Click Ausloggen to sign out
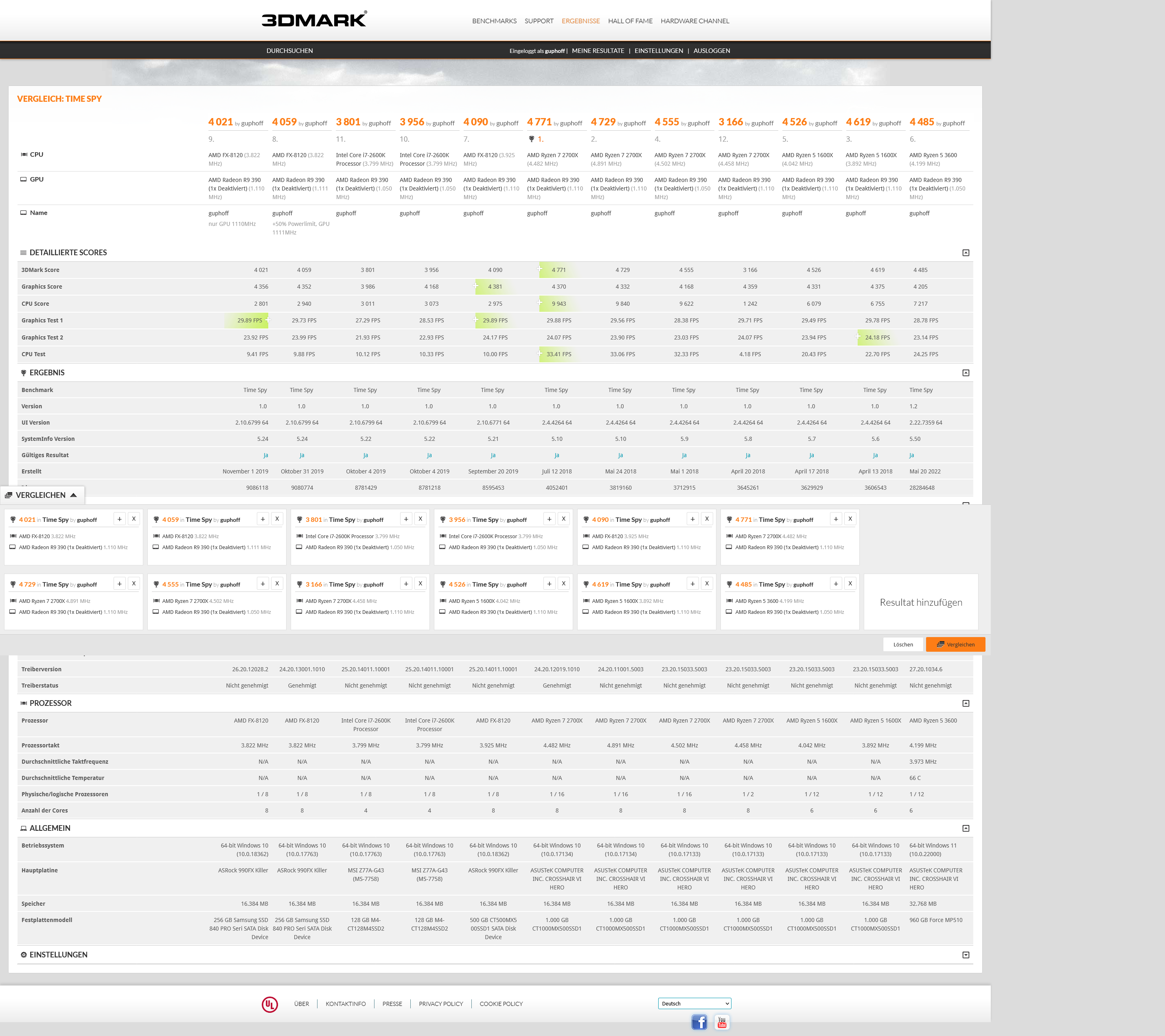 (x=712, y=51)
